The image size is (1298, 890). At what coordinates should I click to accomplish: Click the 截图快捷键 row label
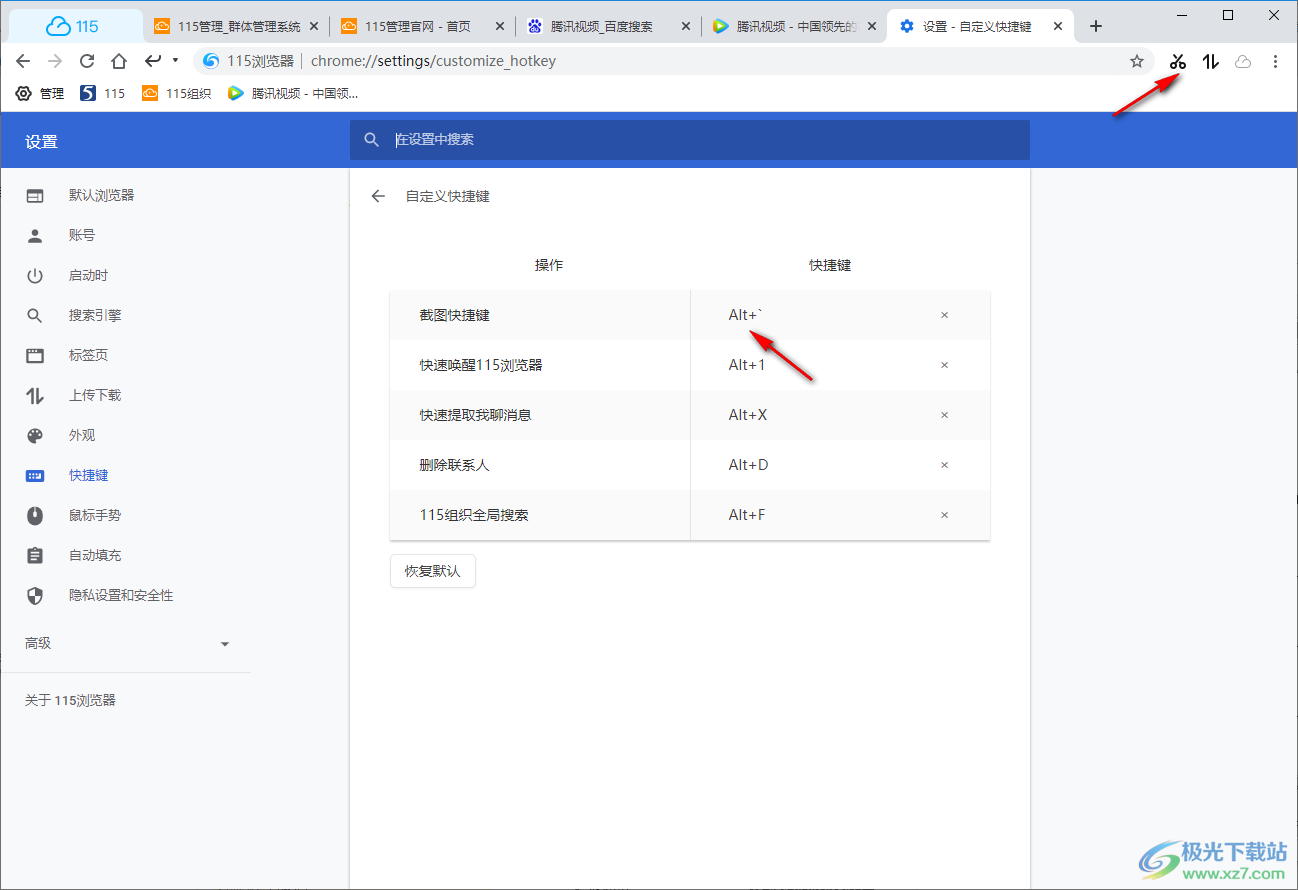[x=455, y=315]
